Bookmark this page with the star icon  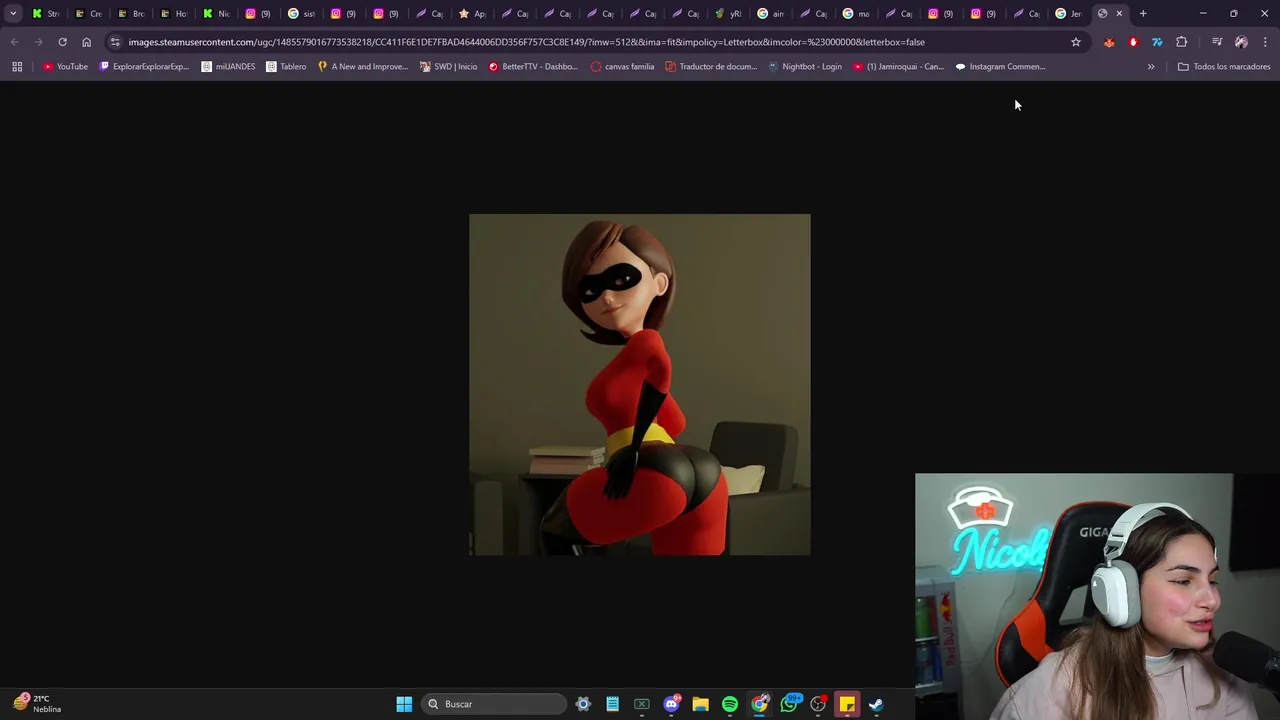[1076, 42]
